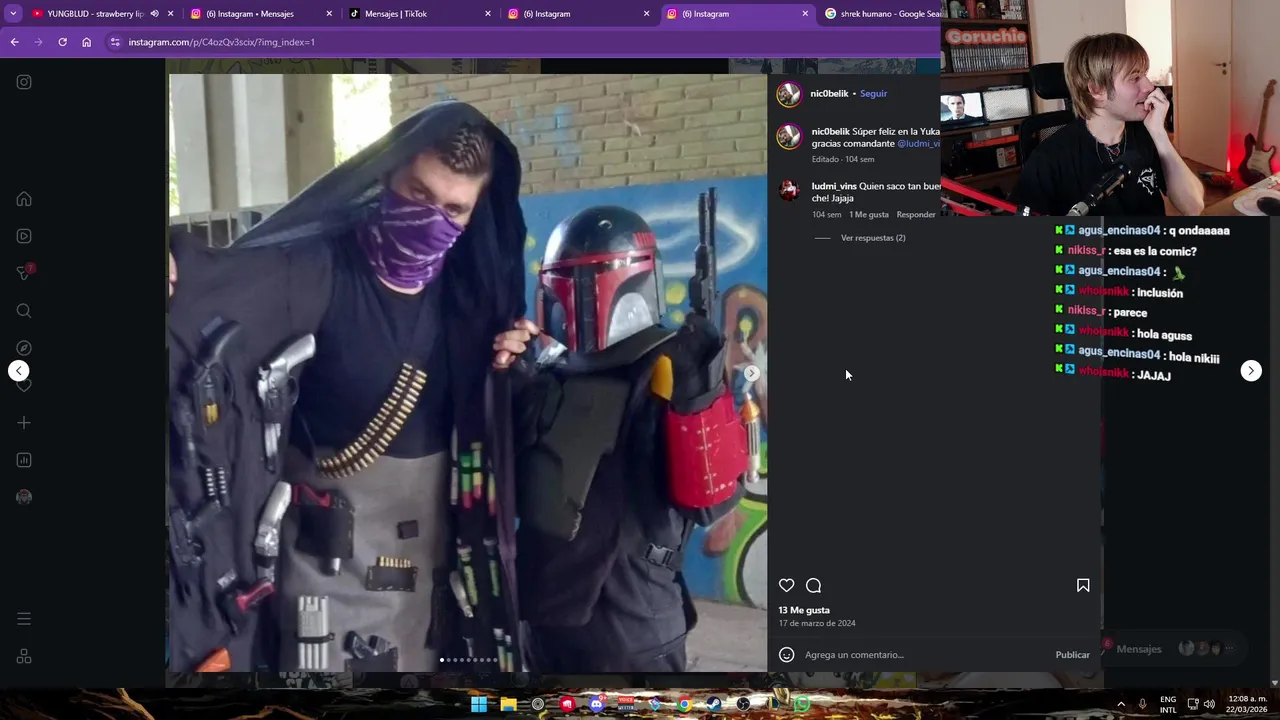Mute the YUNGBLUD tab audio icon
Image resolution: width=1280 pixels, height=720 pixels.
pos(154,14)
